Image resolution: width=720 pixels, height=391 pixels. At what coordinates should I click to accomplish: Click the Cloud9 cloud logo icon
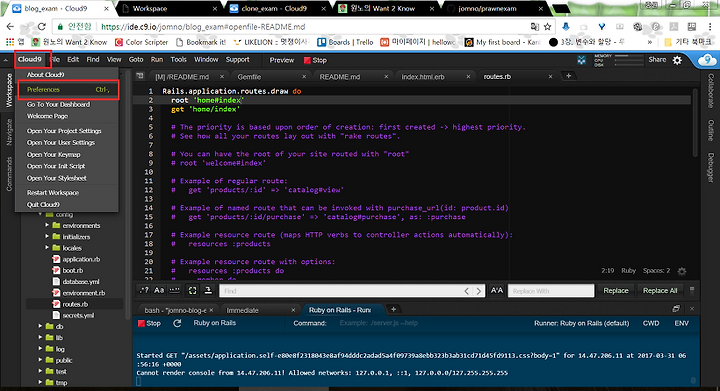click(707, 60)
